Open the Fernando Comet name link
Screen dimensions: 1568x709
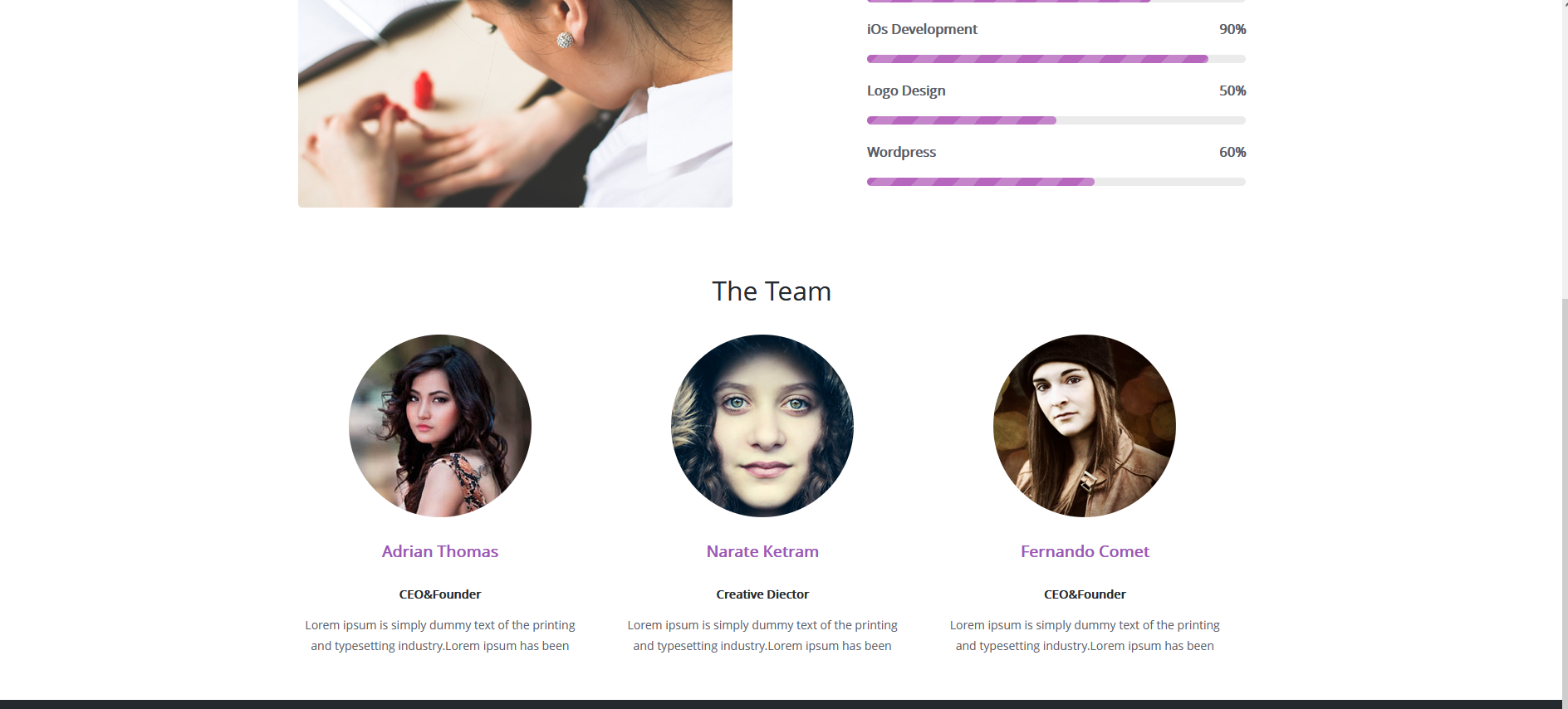click(x=1085, y=551)
